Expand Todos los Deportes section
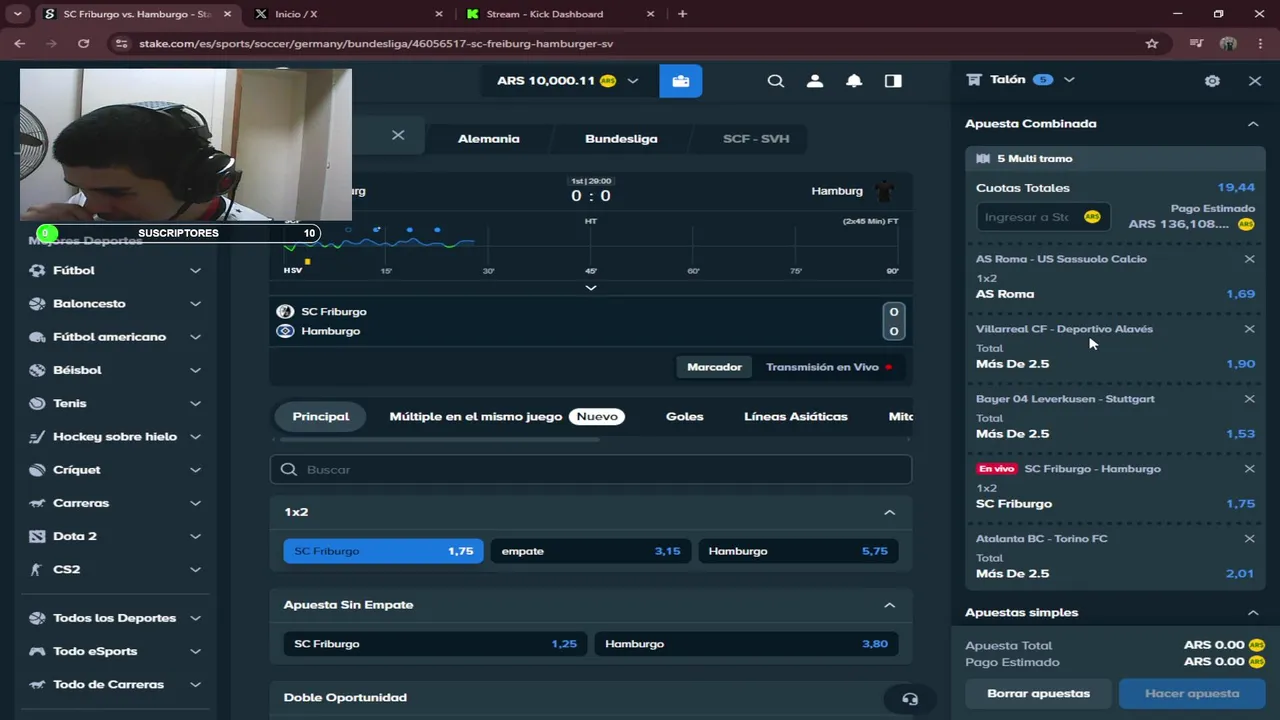Image resolution: width=1280 pixels, height=720 pixels. pyautogui.click(x=195, y=618)
